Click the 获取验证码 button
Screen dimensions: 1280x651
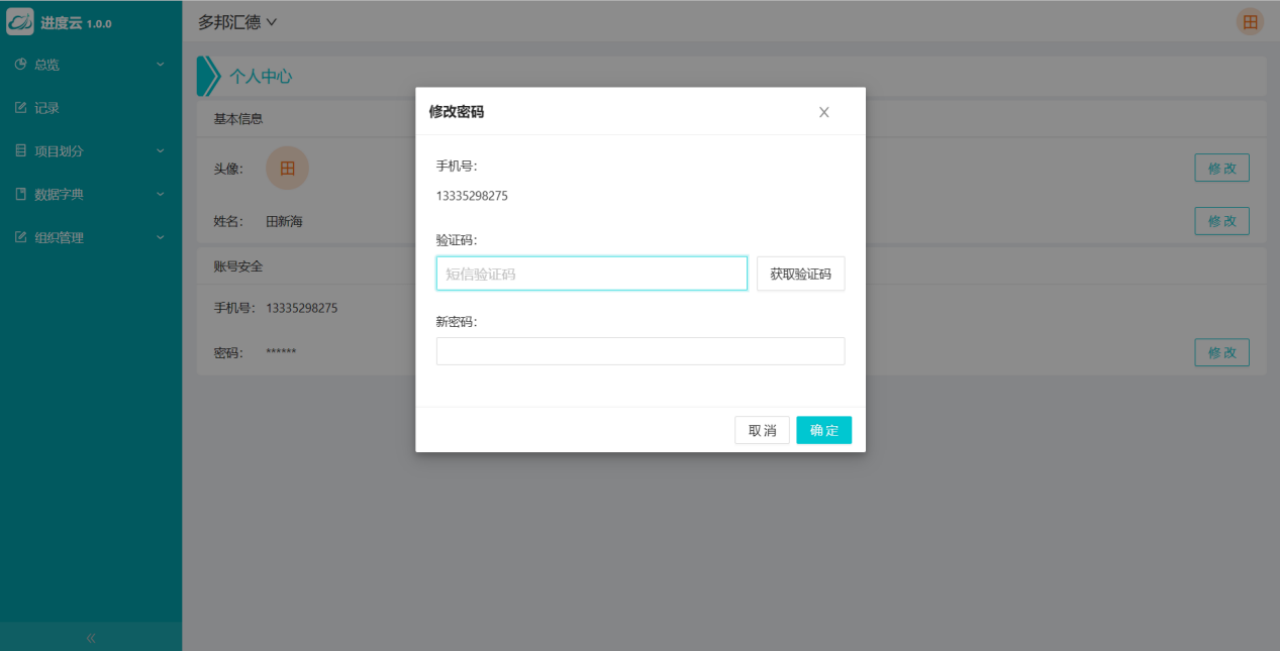[800, 274]
